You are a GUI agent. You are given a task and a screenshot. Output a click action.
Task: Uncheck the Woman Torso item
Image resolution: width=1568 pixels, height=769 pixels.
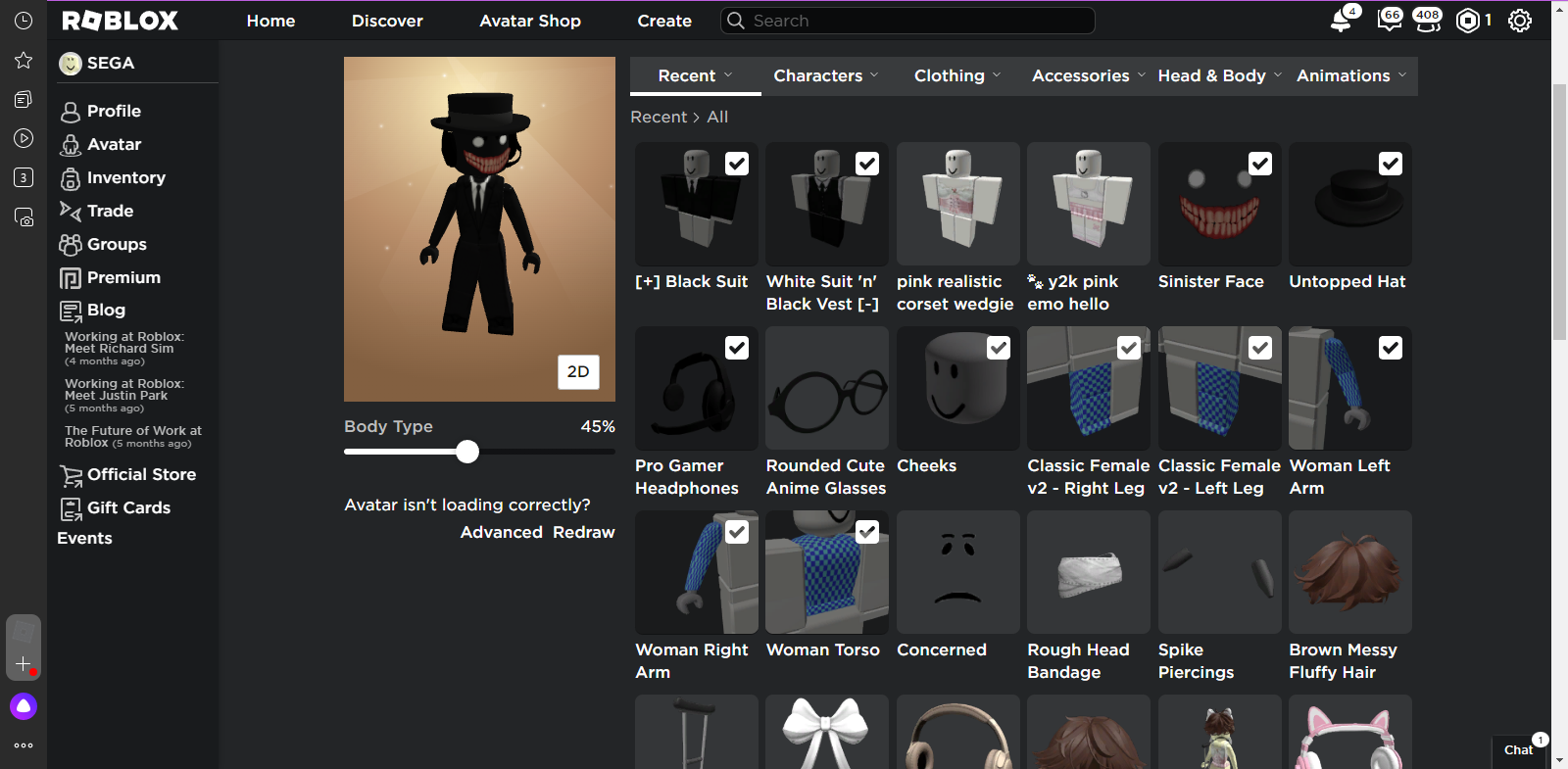[867, 532]
